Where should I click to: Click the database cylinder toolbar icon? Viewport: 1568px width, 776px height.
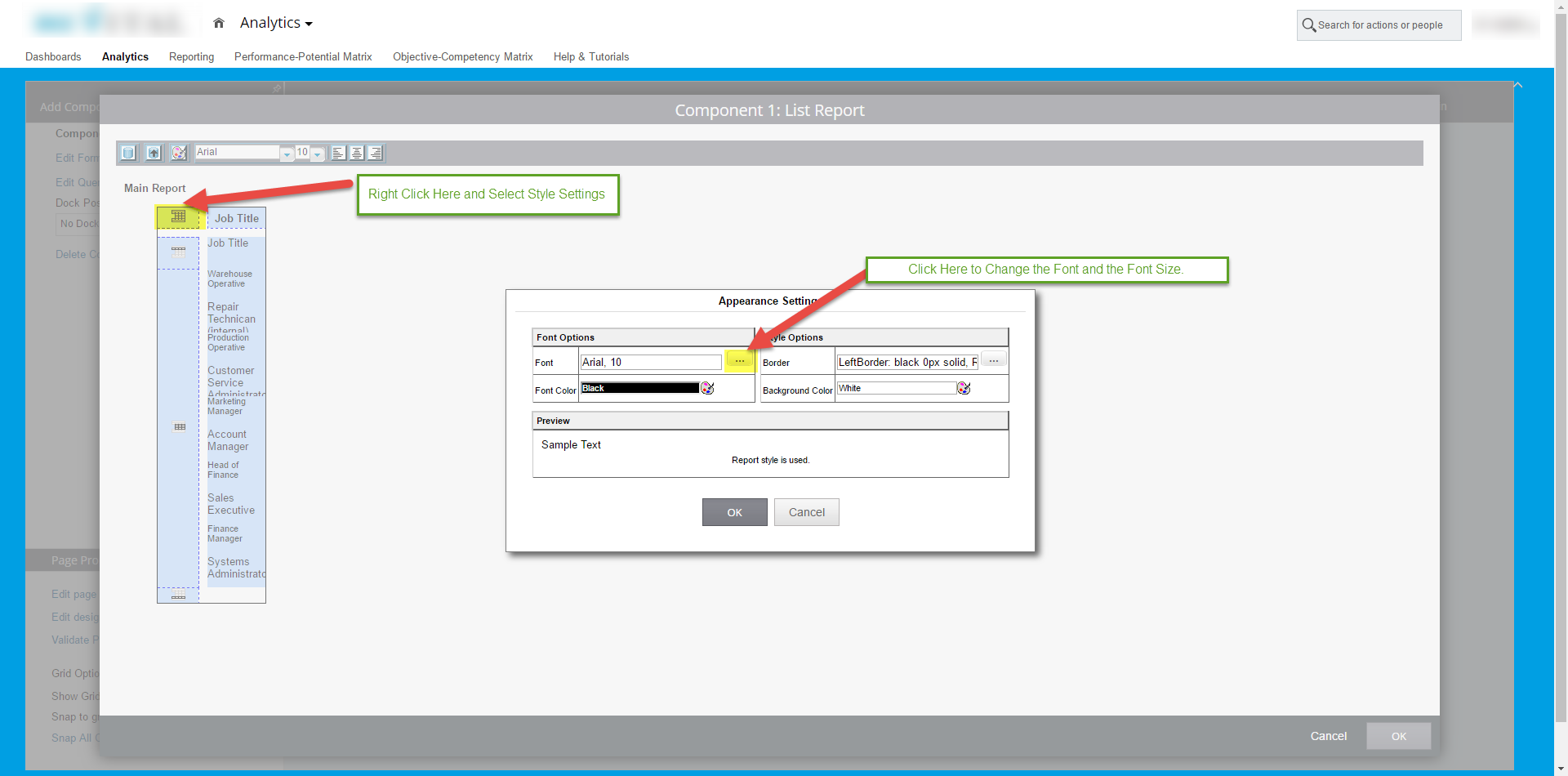pyautogui.click(x=128, y=153)
